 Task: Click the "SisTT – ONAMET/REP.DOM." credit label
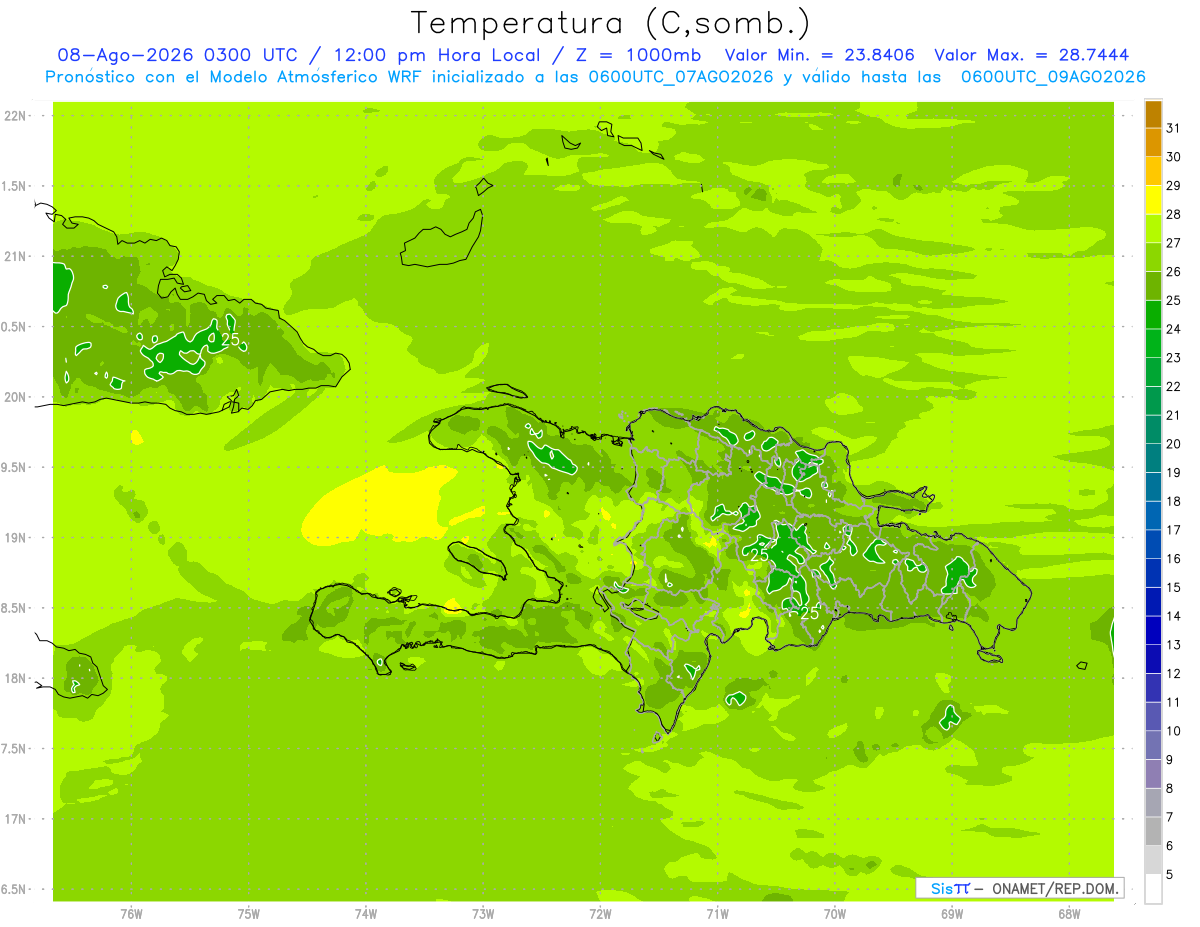1020,888
